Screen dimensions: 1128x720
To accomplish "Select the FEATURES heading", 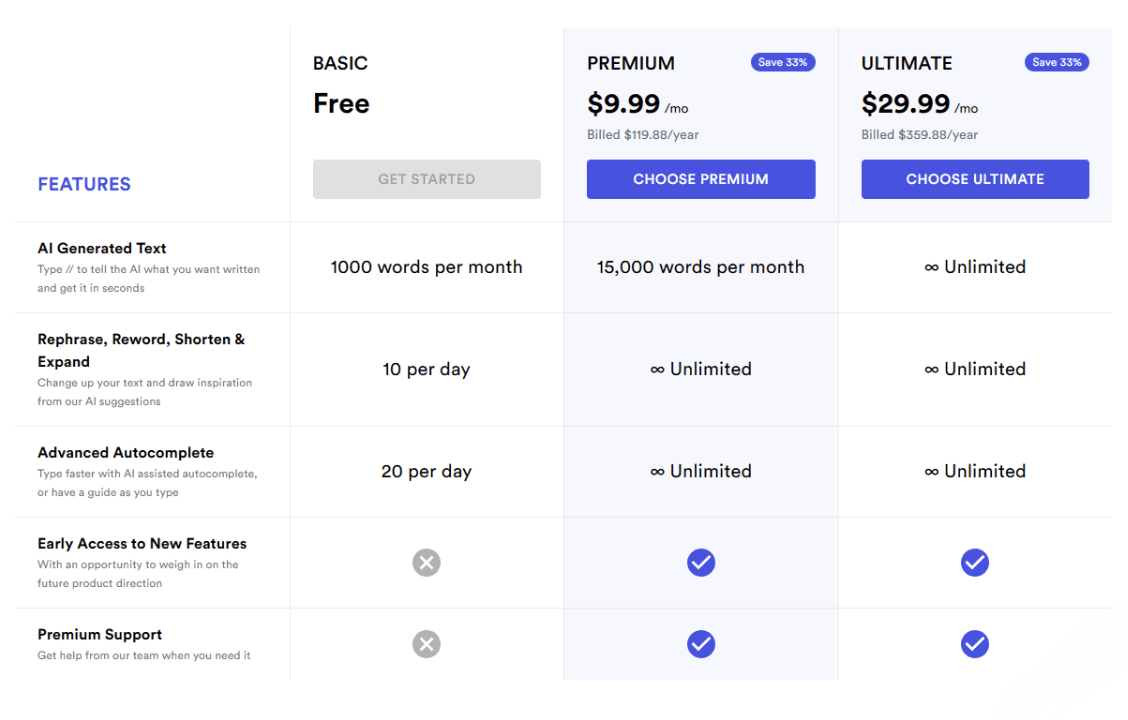I will tap(84, 184).
